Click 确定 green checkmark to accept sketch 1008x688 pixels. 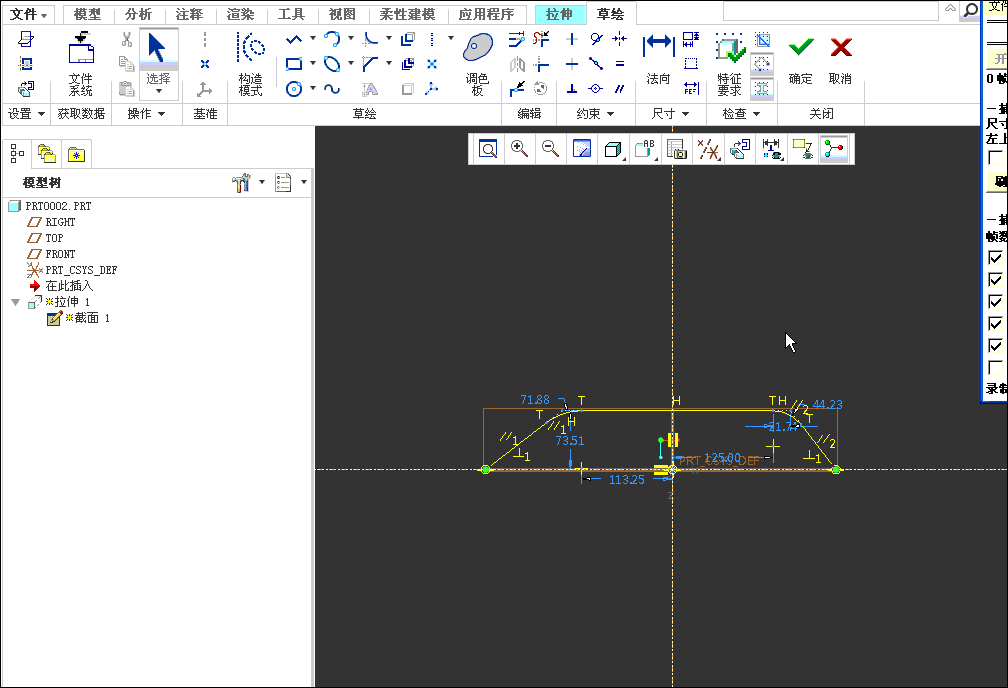(x=801, y=60)
